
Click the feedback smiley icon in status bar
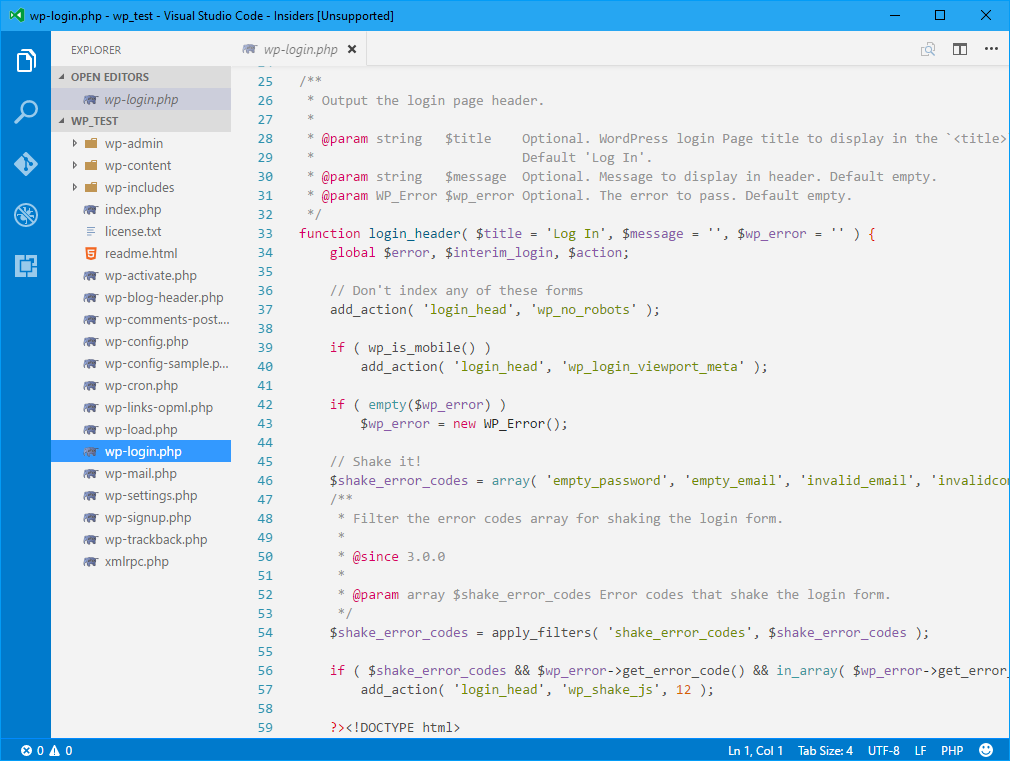(x=986, y=750)
